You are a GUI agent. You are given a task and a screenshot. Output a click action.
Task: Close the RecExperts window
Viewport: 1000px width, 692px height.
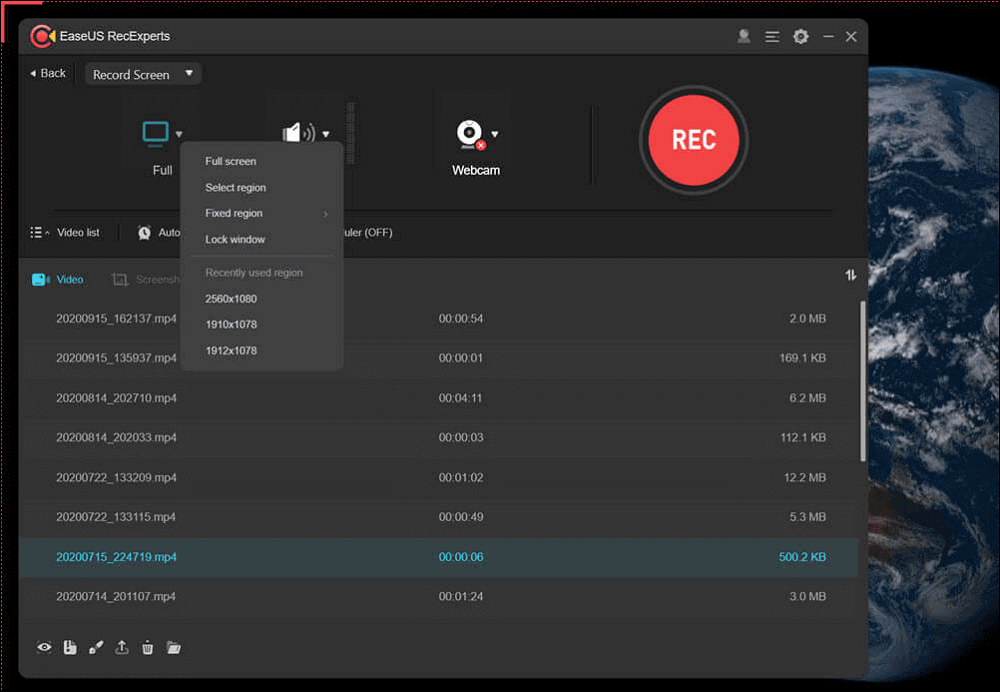[851, 36]
